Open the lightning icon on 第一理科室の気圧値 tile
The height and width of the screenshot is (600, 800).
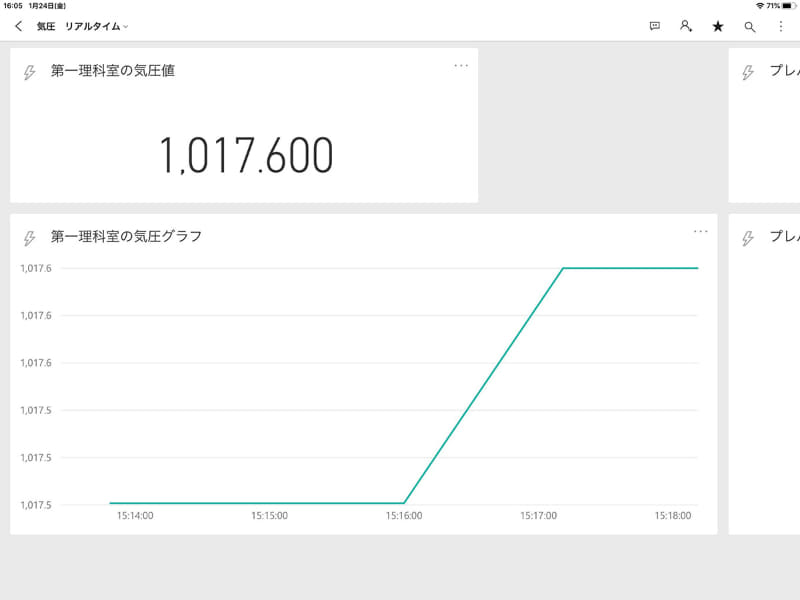(29, 68)
